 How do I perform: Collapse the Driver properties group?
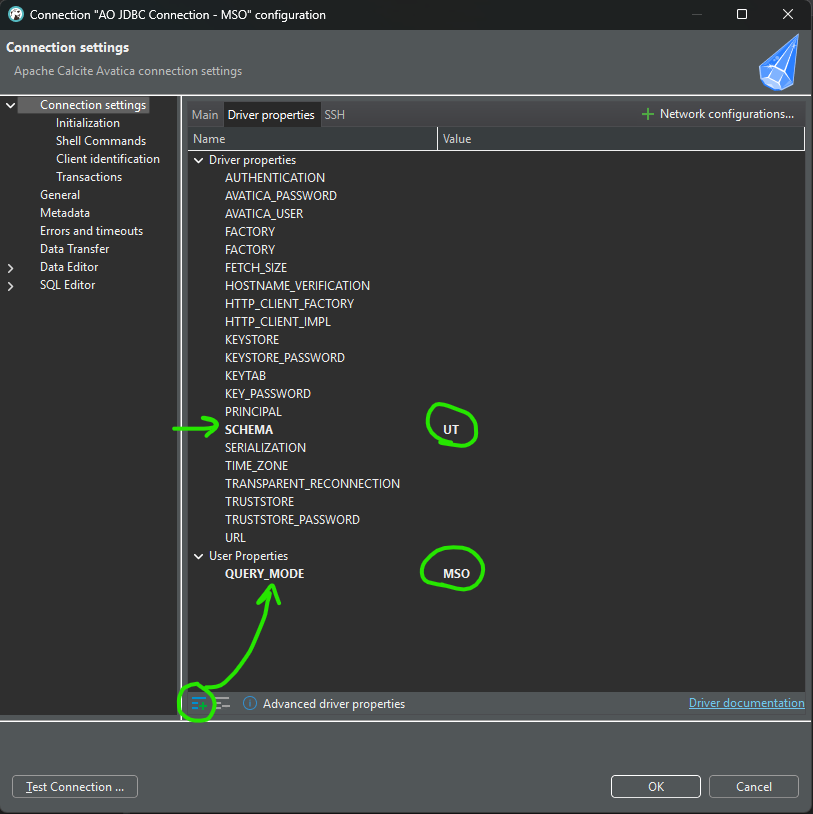[x=198, y=160]
